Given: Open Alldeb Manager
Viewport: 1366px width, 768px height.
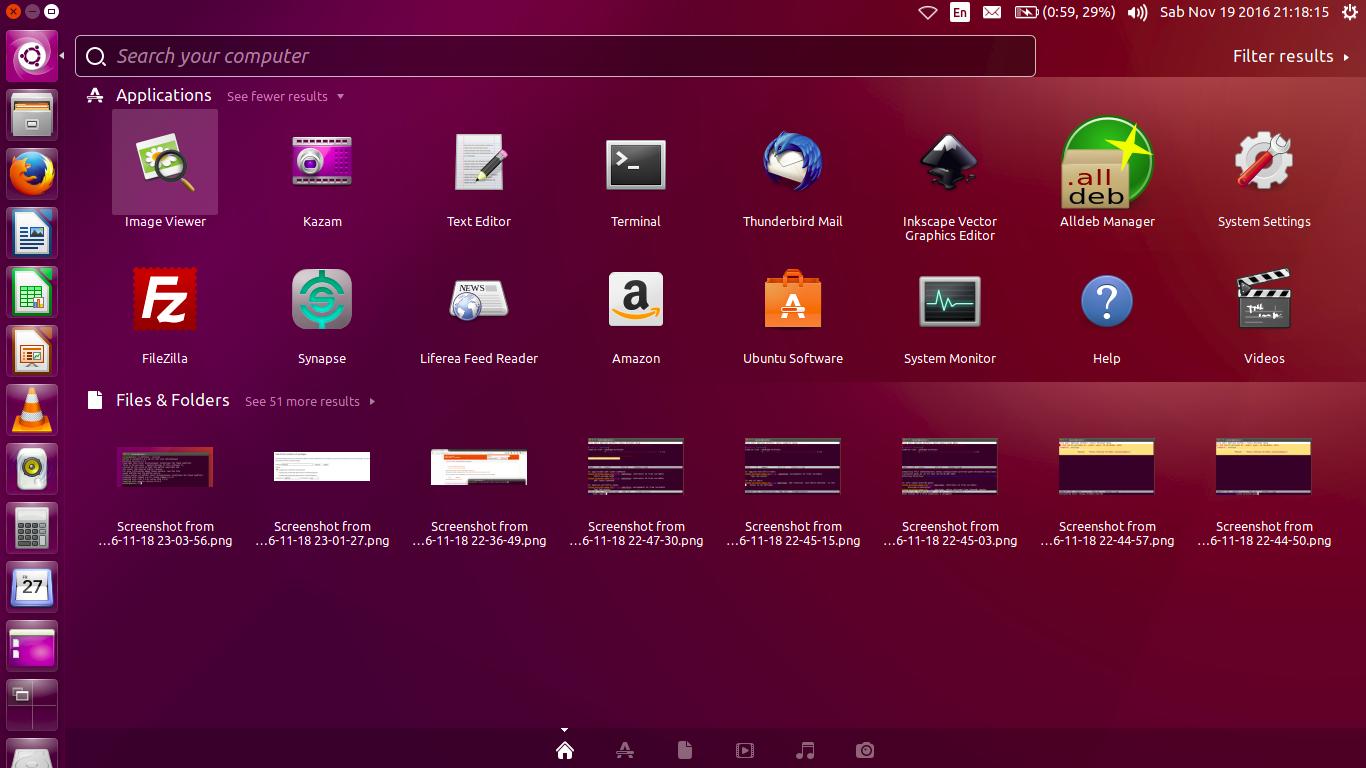Looking at the screenshot, I should [x=1107, y=162].
